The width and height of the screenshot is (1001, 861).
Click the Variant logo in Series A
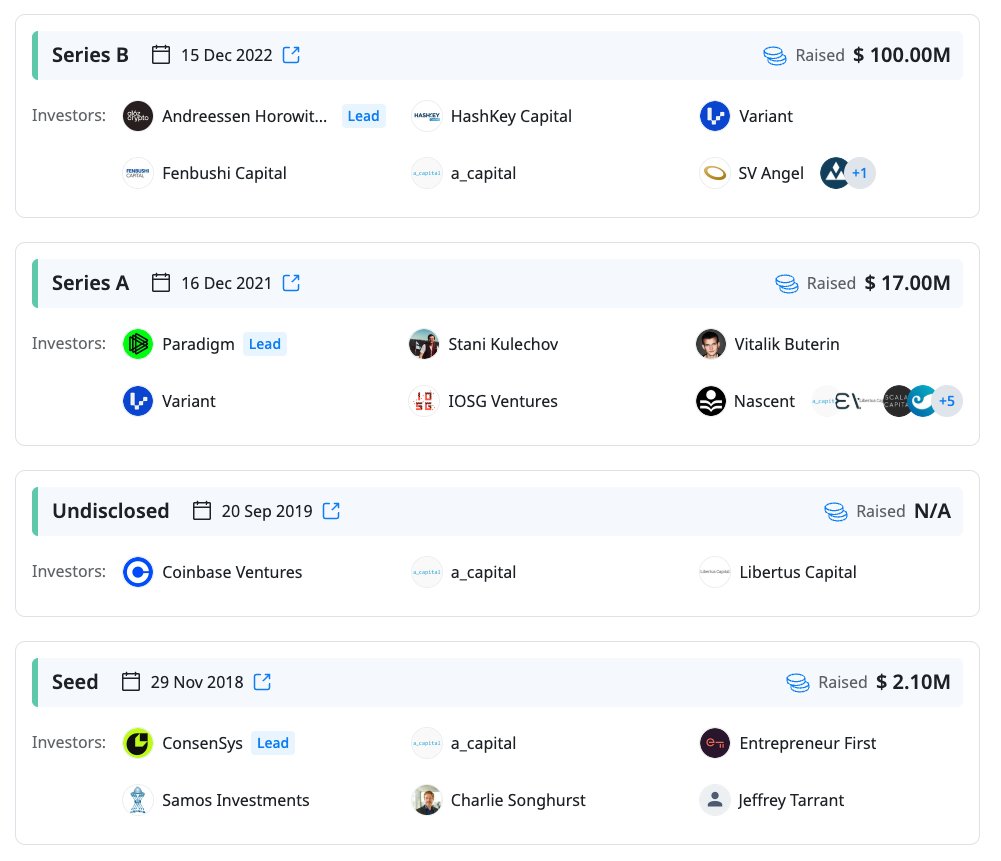[138, 401]
